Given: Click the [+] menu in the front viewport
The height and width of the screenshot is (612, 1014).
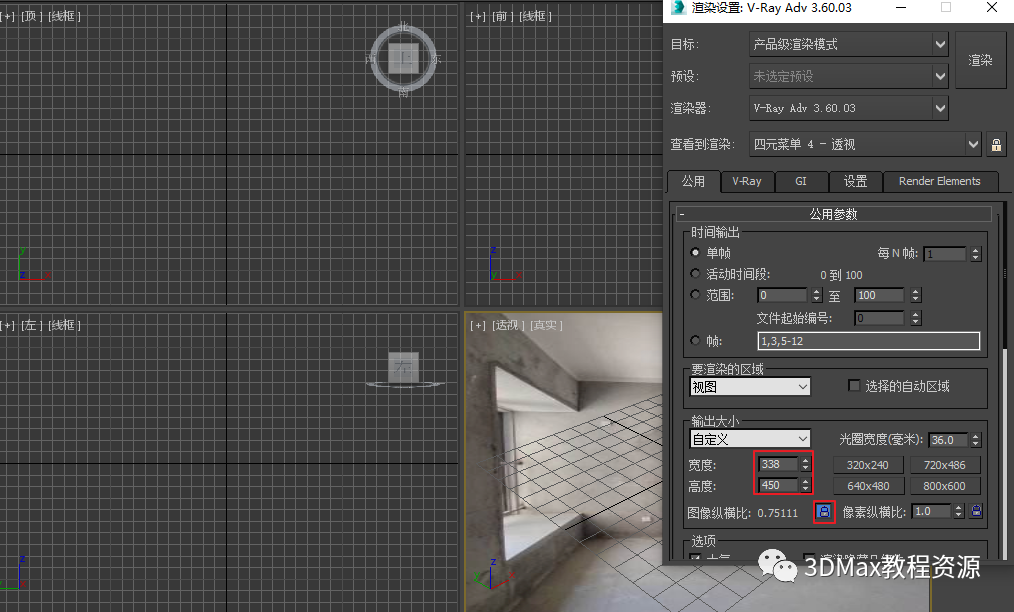Looking at the screenshot, I should pos(478,16).
